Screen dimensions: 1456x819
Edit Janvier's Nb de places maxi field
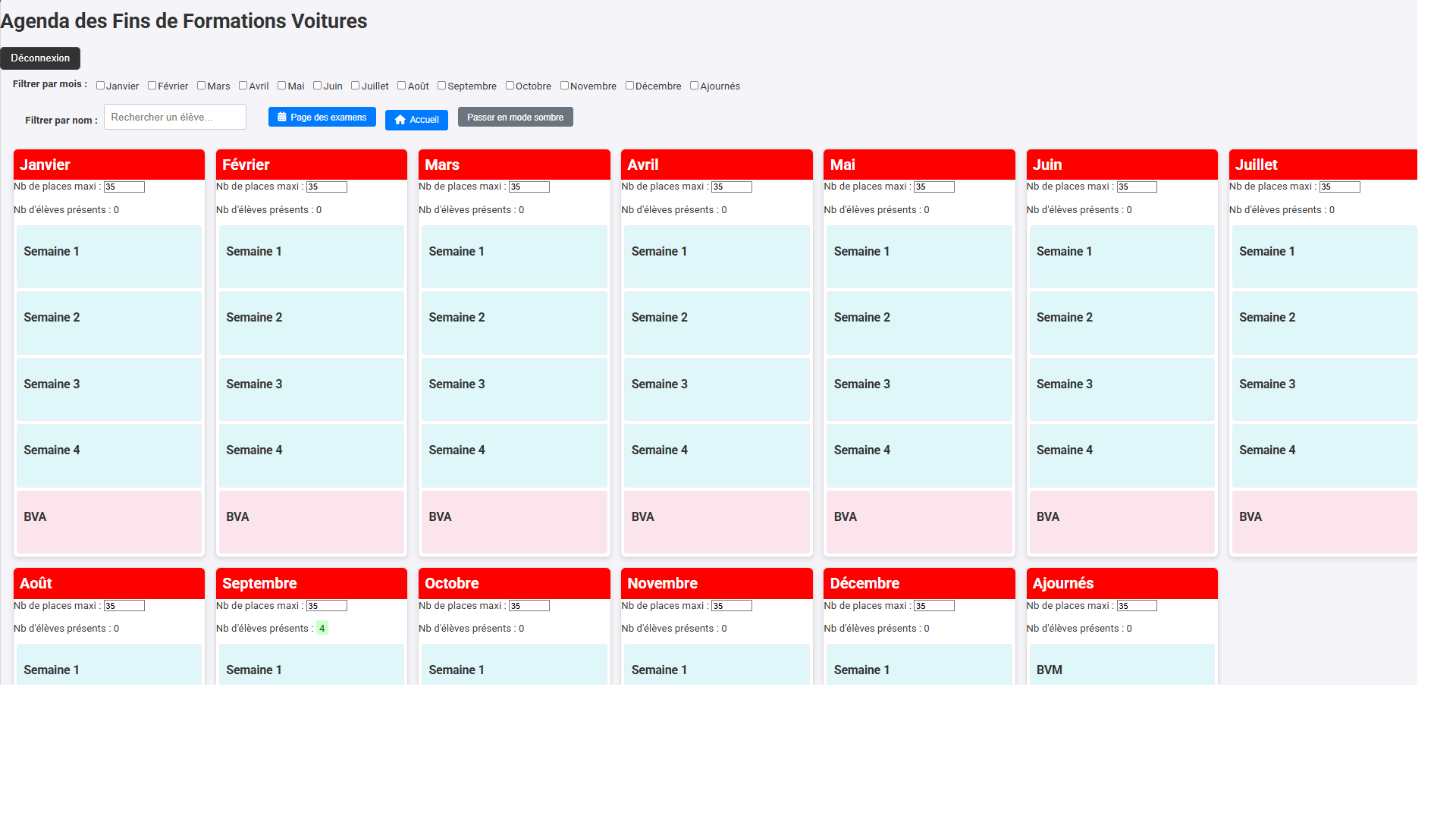[x=124, y=187]
